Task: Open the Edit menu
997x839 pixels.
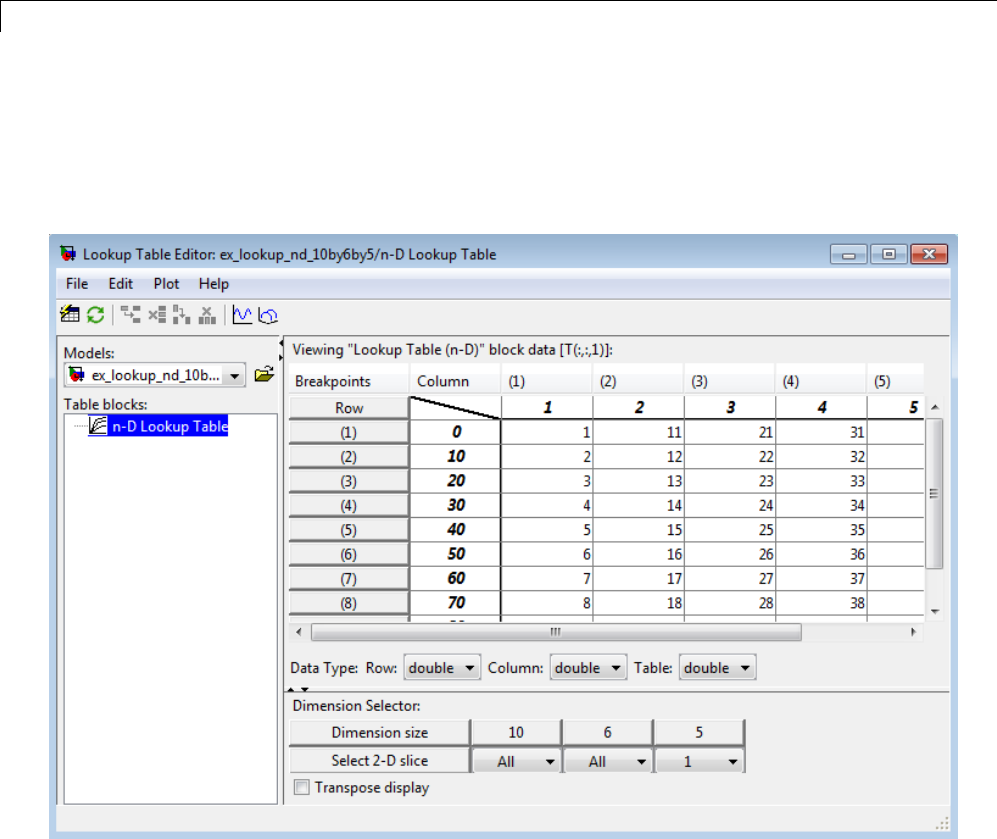Action: [120, 284]
